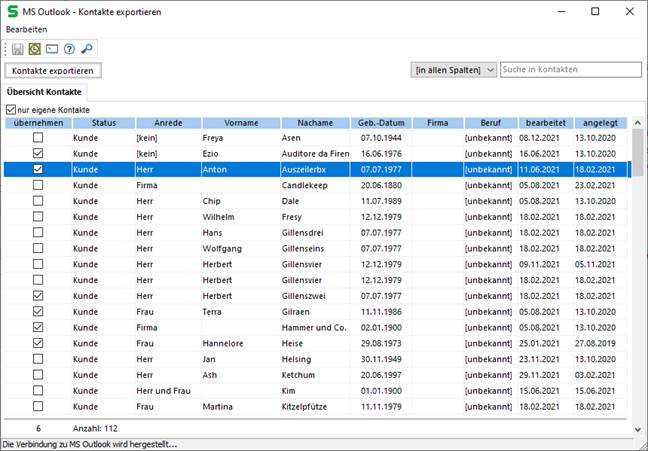Click the card window icon in toolbar
Image resolution: width=648 pixels, height=451 pixels.
pos(52,48)
